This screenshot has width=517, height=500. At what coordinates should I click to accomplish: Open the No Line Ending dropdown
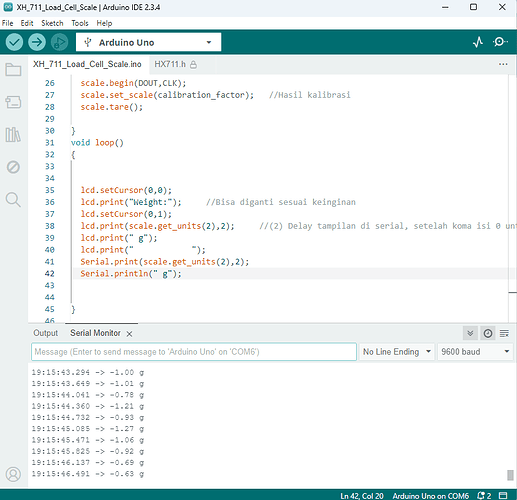[397, 352]
